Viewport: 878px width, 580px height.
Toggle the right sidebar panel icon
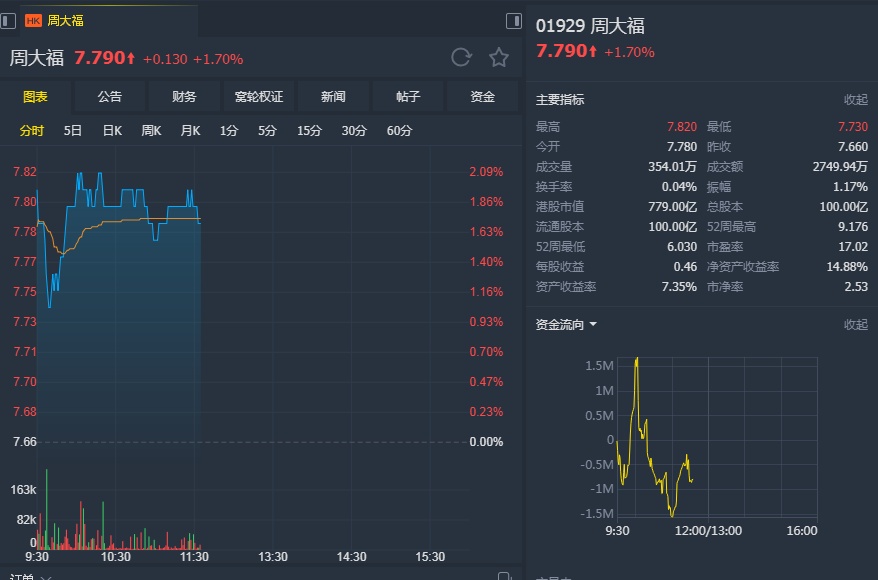[513, 20]
